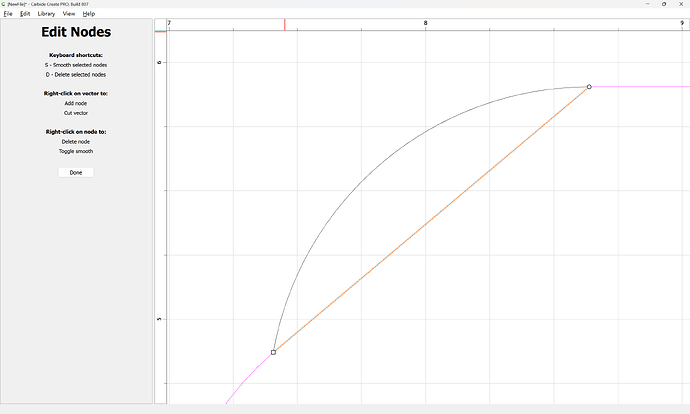Image resolution: width=690 pixels, height=414 pixels.
Task: Click the 6 mark on vertical ruler
Action: (159, 62)
